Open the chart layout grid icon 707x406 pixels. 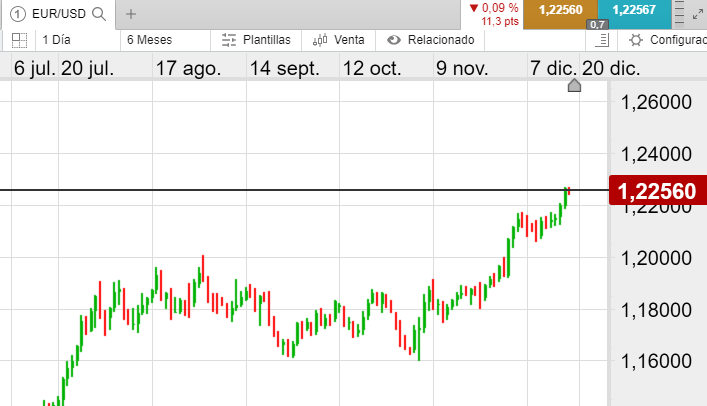tap(19, 40)
